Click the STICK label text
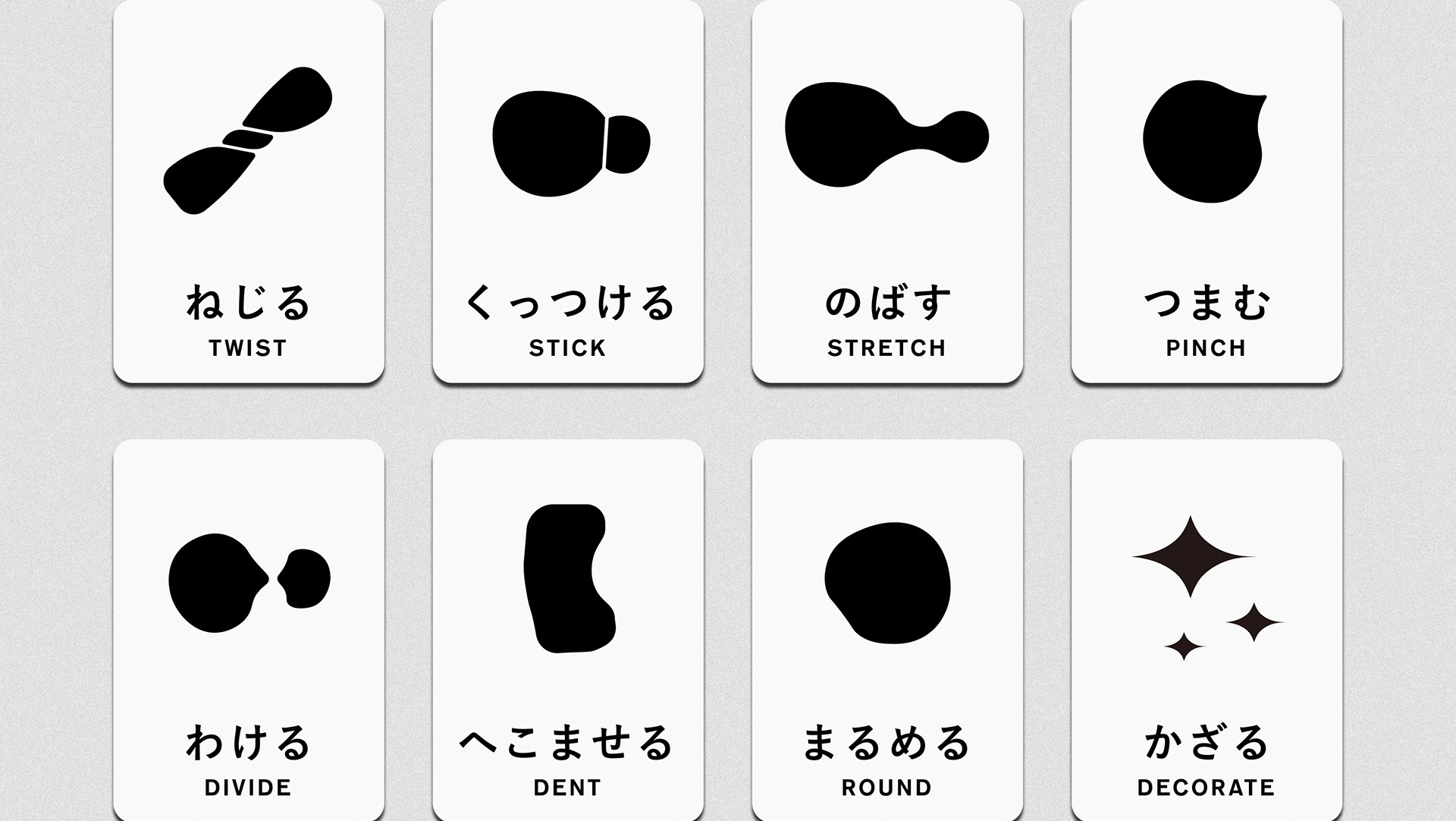Image resolution: width=1456 pixels, height=821 pixels. pos(568,348)
